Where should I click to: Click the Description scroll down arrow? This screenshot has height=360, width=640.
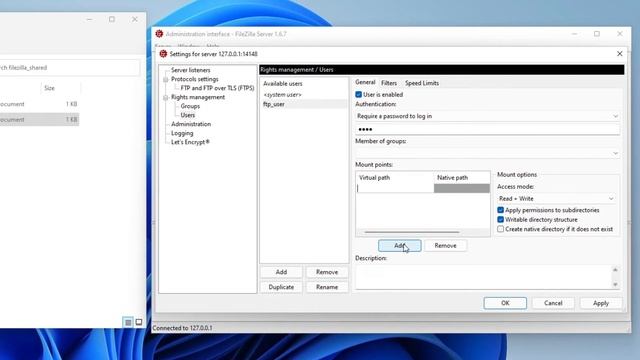615,284
